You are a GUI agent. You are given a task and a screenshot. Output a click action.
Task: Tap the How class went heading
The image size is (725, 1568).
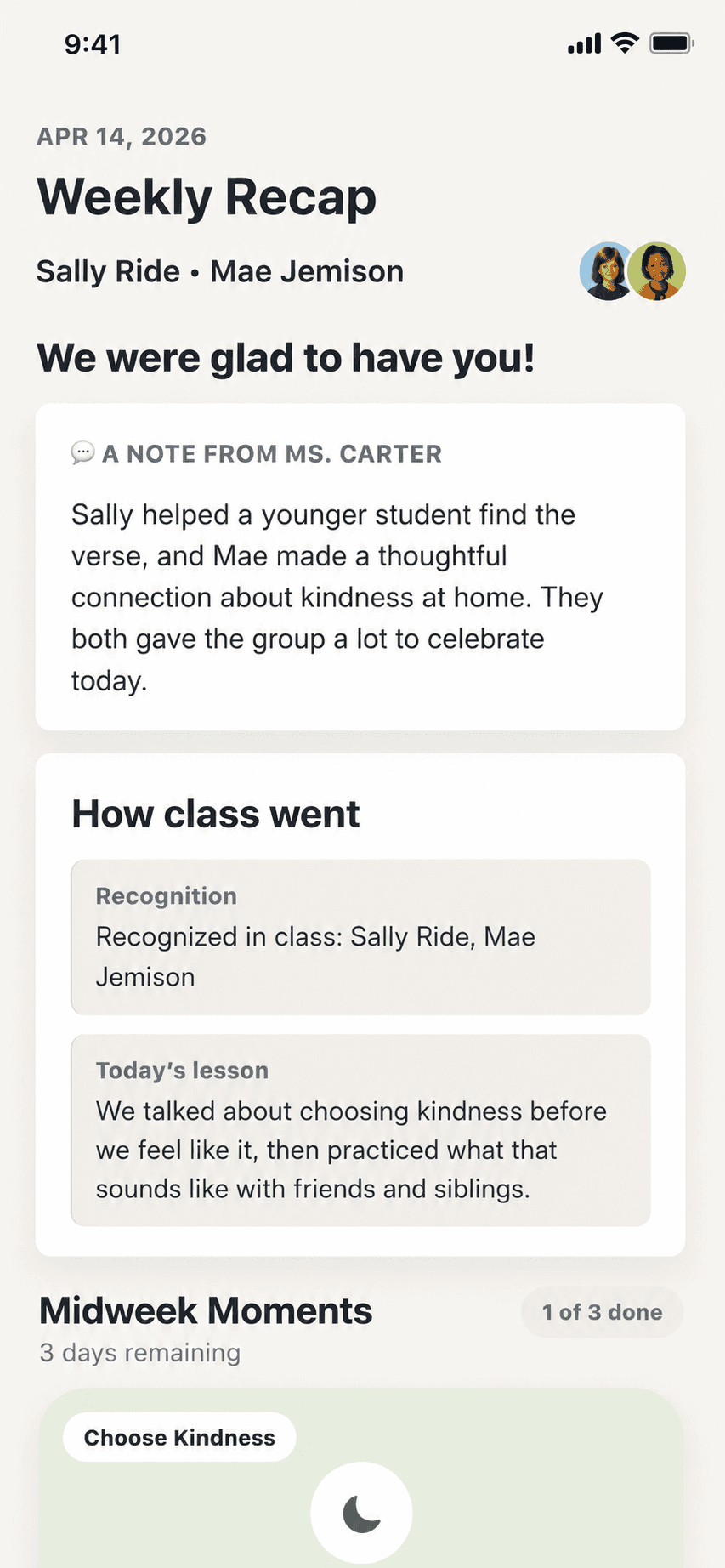[x=216, y=814]
